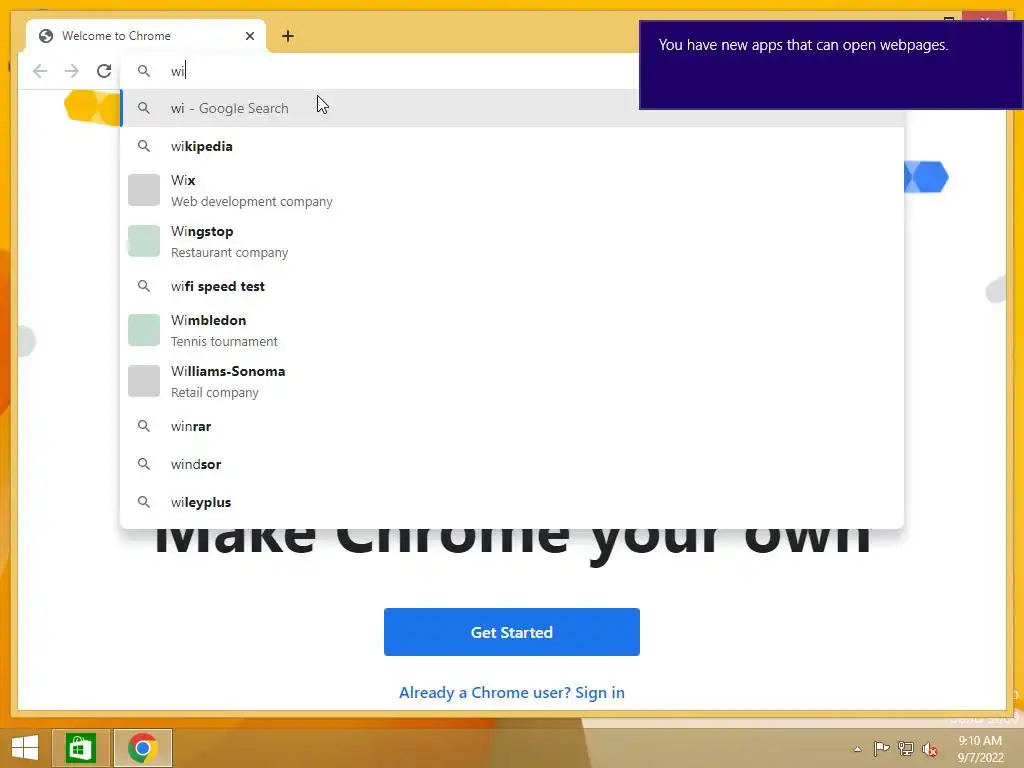1024x768 pixels.
Task: Open the Windows Start button
Action: tap(25, 748)
